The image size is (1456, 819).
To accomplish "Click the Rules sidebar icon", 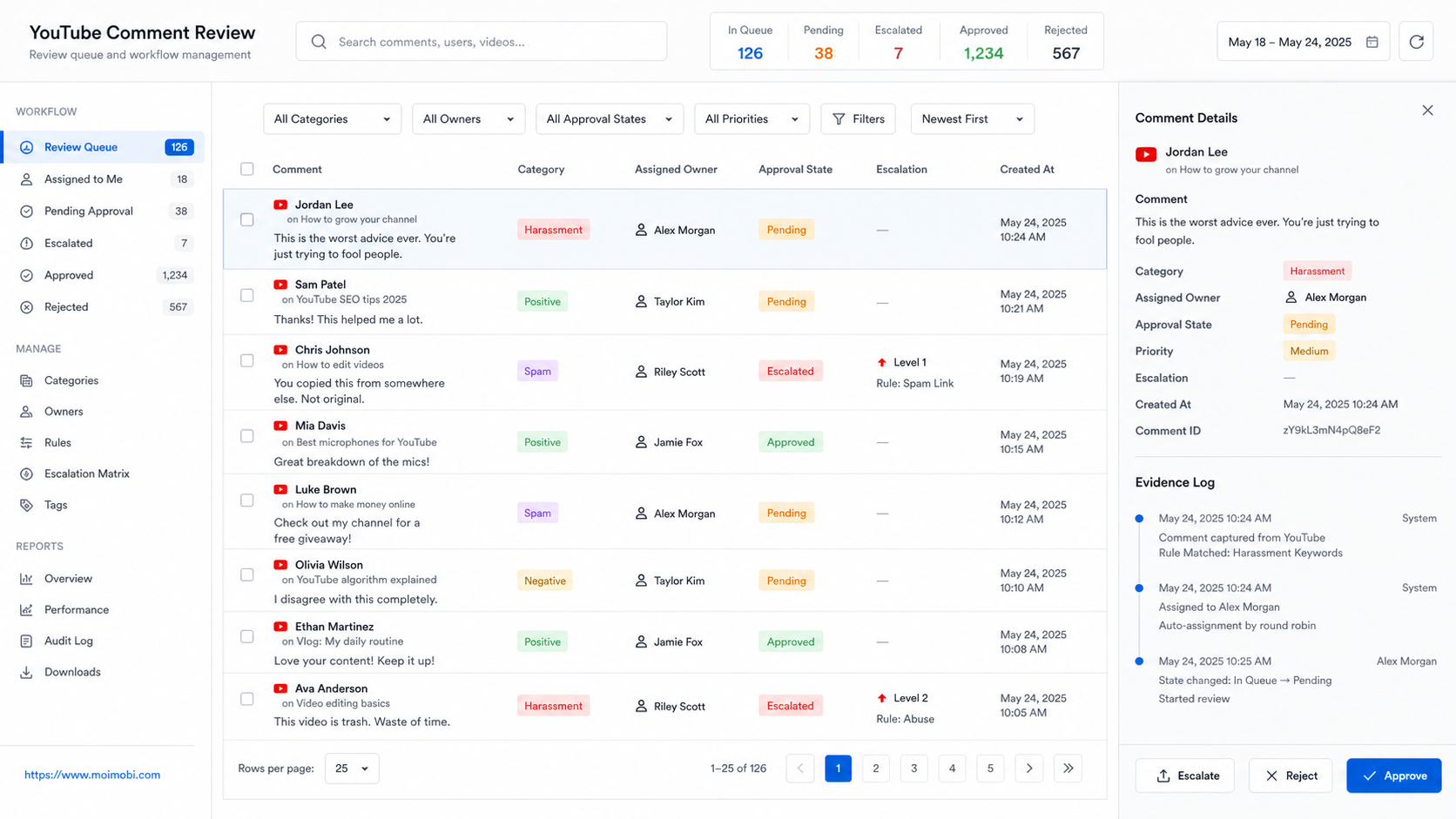I will pos(26,443).
